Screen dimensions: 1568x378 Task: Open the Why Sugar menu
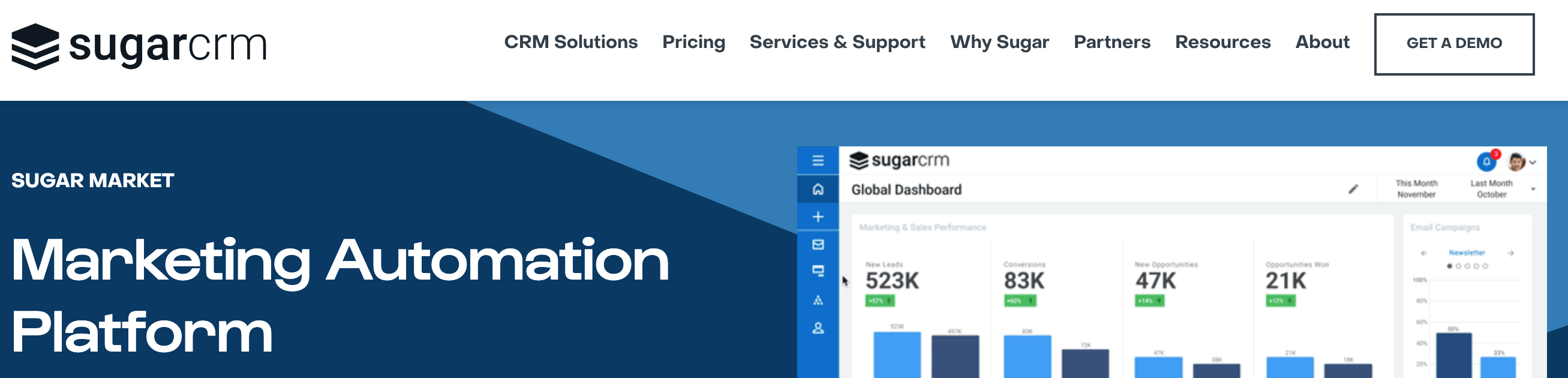pyautogui.click(x=999, y=42)
